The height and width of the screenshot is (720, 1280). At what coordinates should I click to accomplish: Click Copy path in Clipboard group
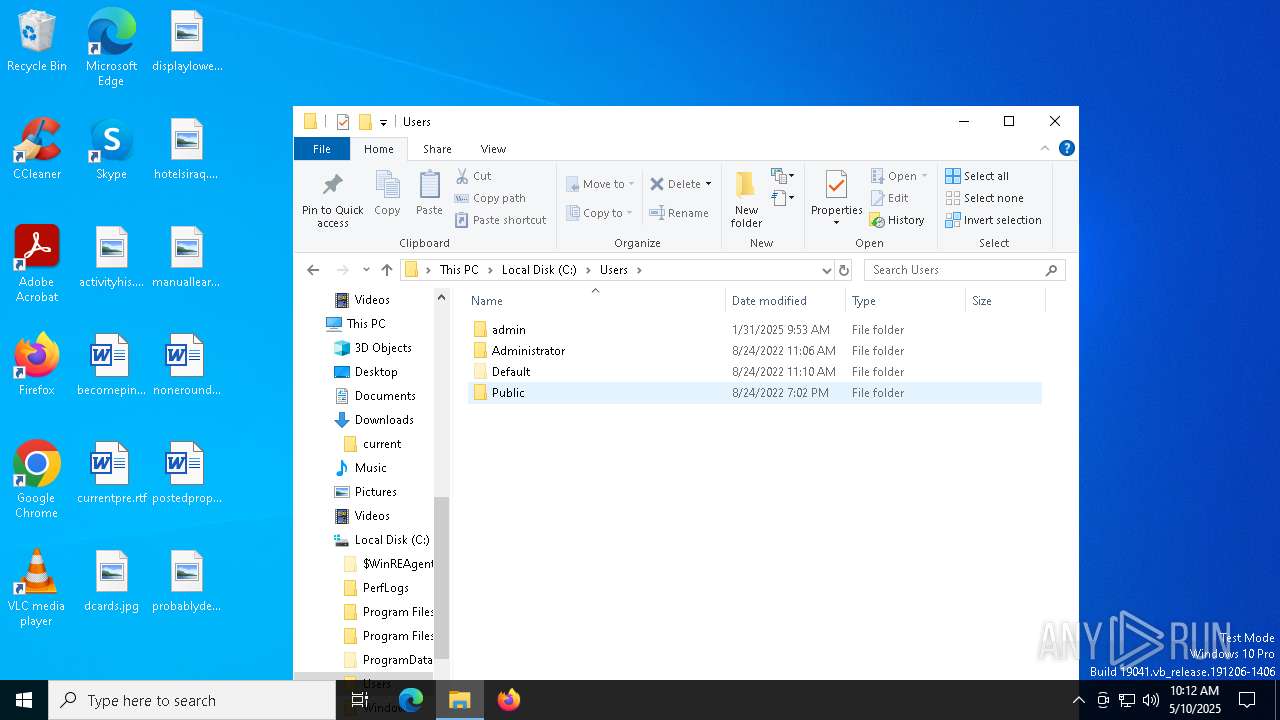tap(490, 198)
